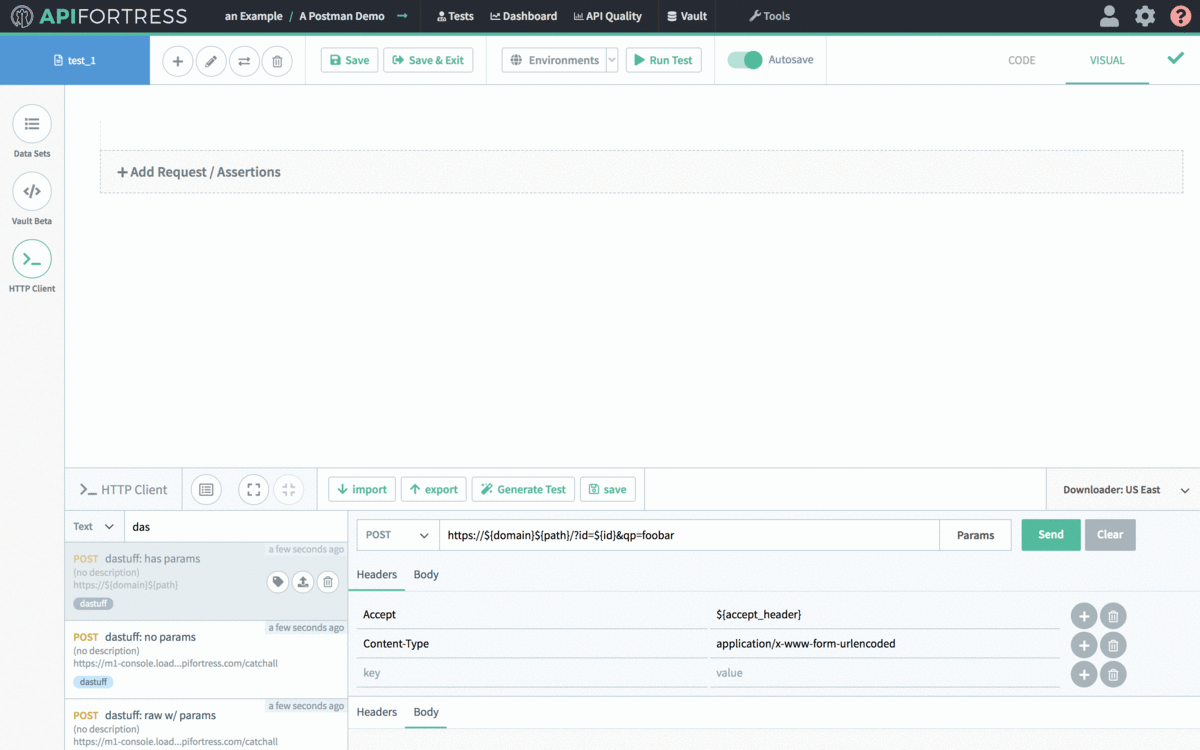Click Add Request / Assertions
This screenshot has height=750, width=1200.
coord(198,171)
